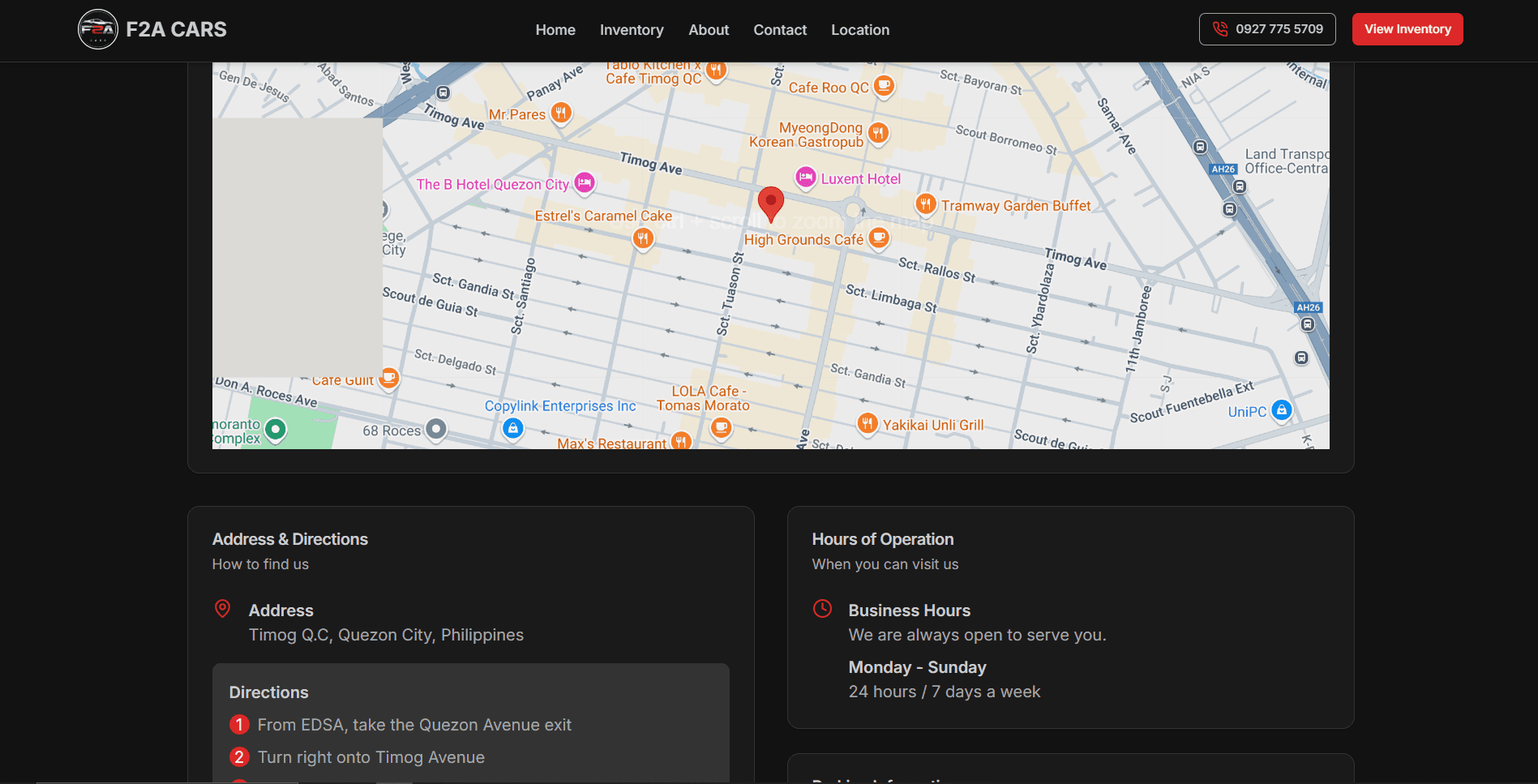Image resolution: width=1538 pixels, height=784 pixels.
Task: Open the MyeongDong Korean Gastropub marker
Action: tap(878, 133)
